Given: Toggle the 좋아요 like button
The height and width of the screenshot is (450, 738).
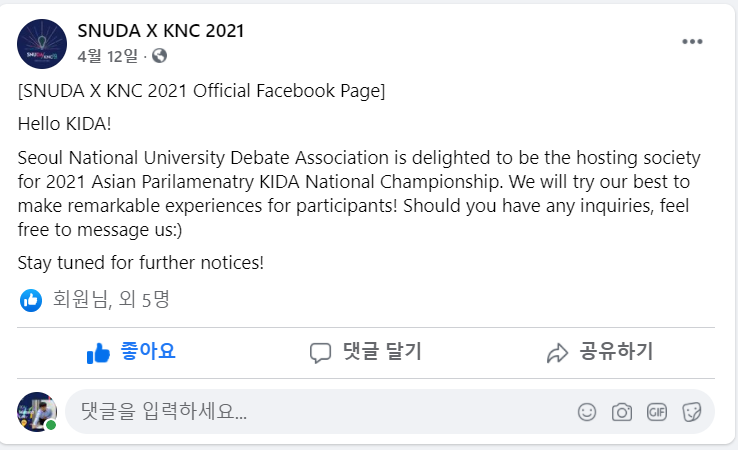Looking at the screenshot, I should point(130,352).
